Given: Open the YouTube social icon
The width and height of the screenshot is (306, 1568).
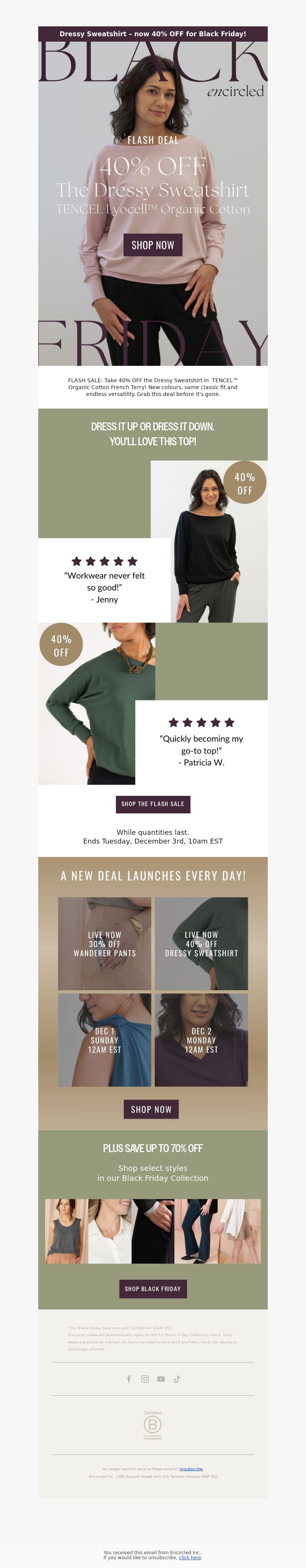Looking at the screenshot, I should 161,1379.
